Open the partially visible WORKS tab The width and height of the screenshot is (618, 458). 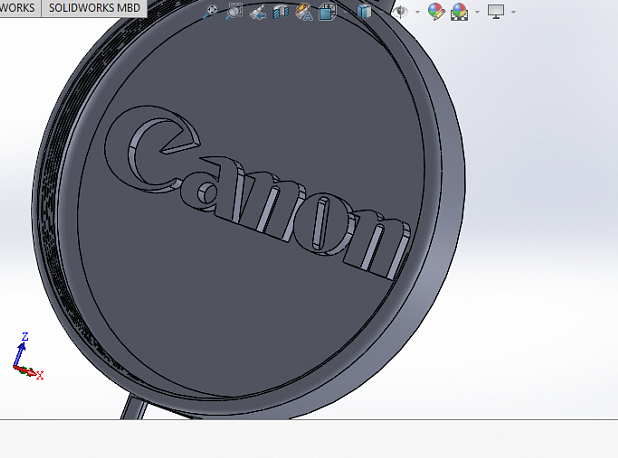point(18,8)
